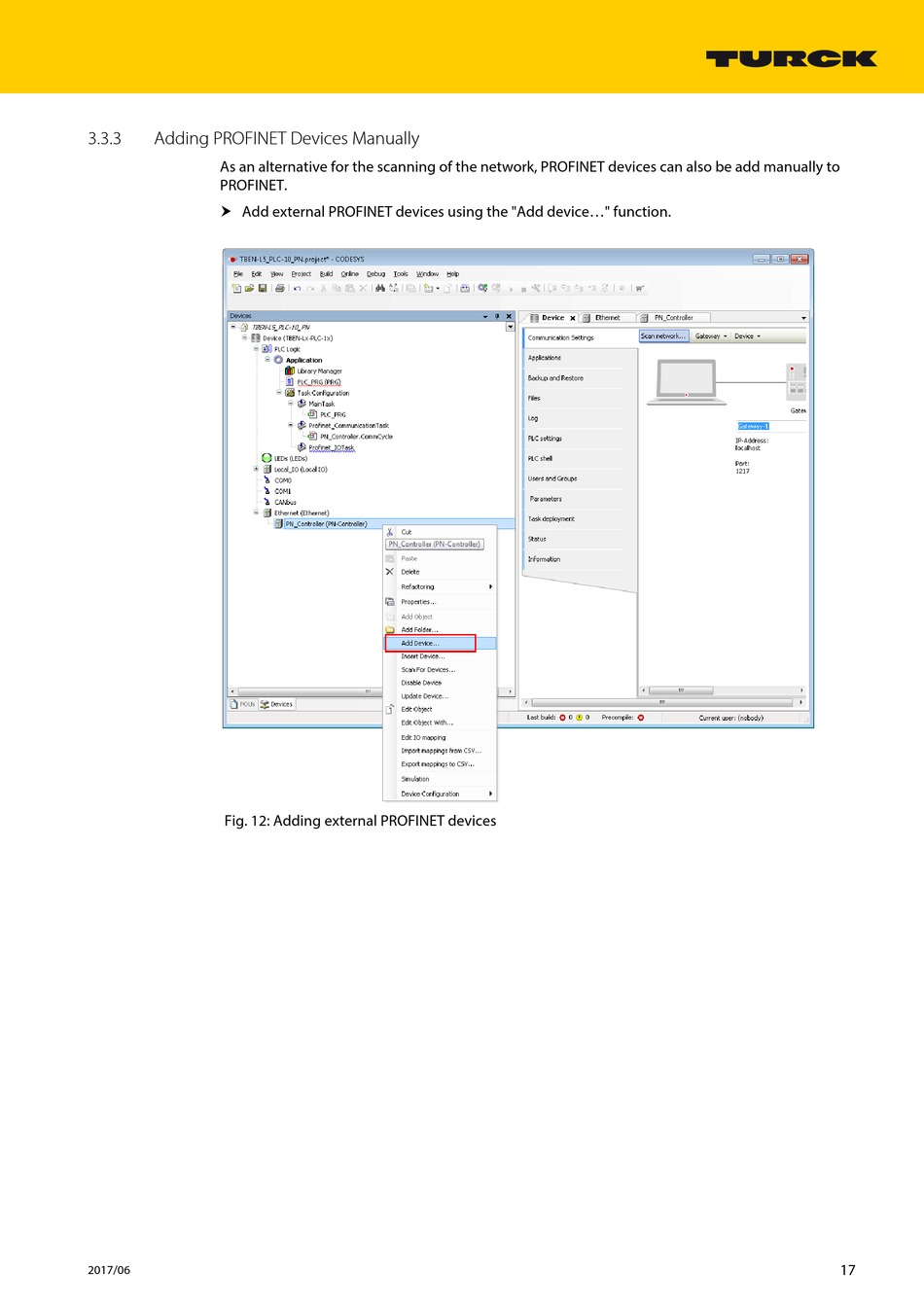The height and width of the screenshot is (1307, 924).
Task: Click the Print toolbar icon
Action: (x=280, y=289)
